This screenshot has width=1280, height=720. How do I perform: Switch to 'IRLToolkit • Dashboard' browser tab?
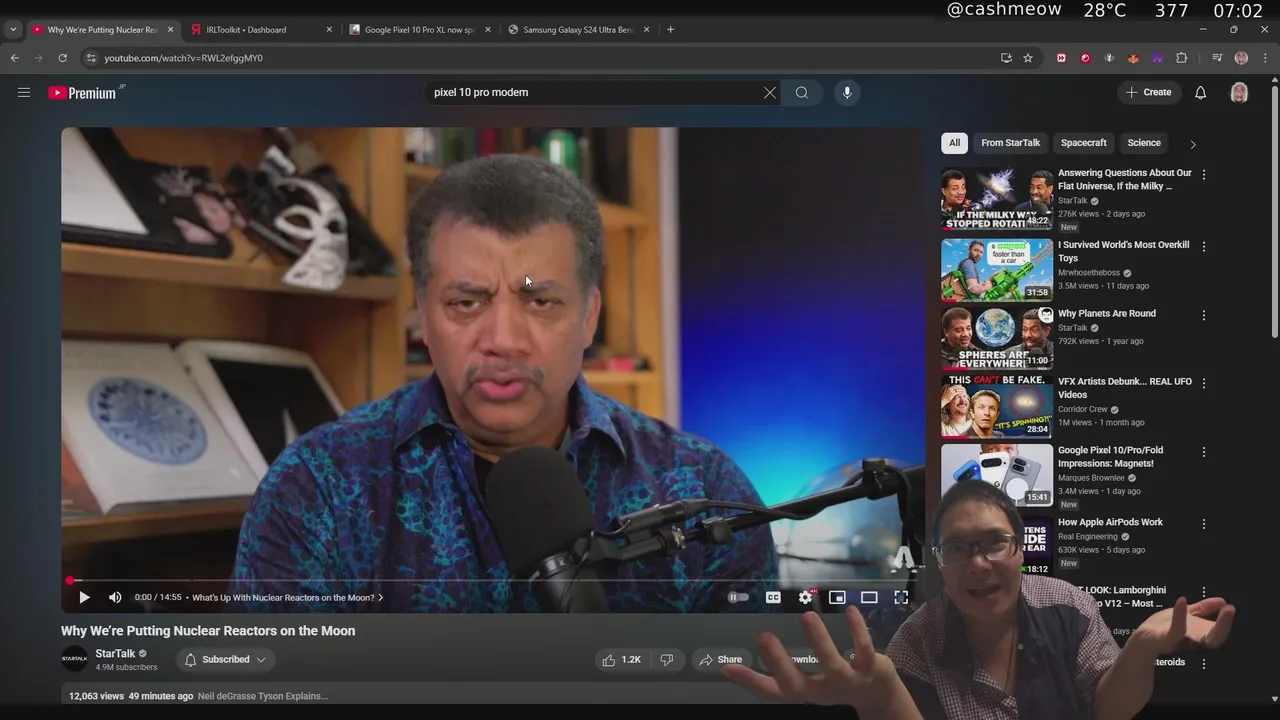point(260,30)
